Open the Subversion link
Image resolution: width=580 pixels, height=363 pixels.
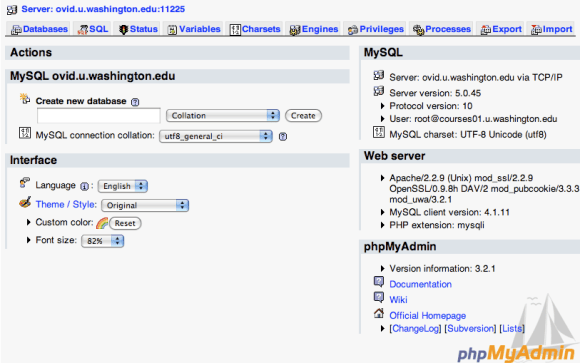click(471, 329)
